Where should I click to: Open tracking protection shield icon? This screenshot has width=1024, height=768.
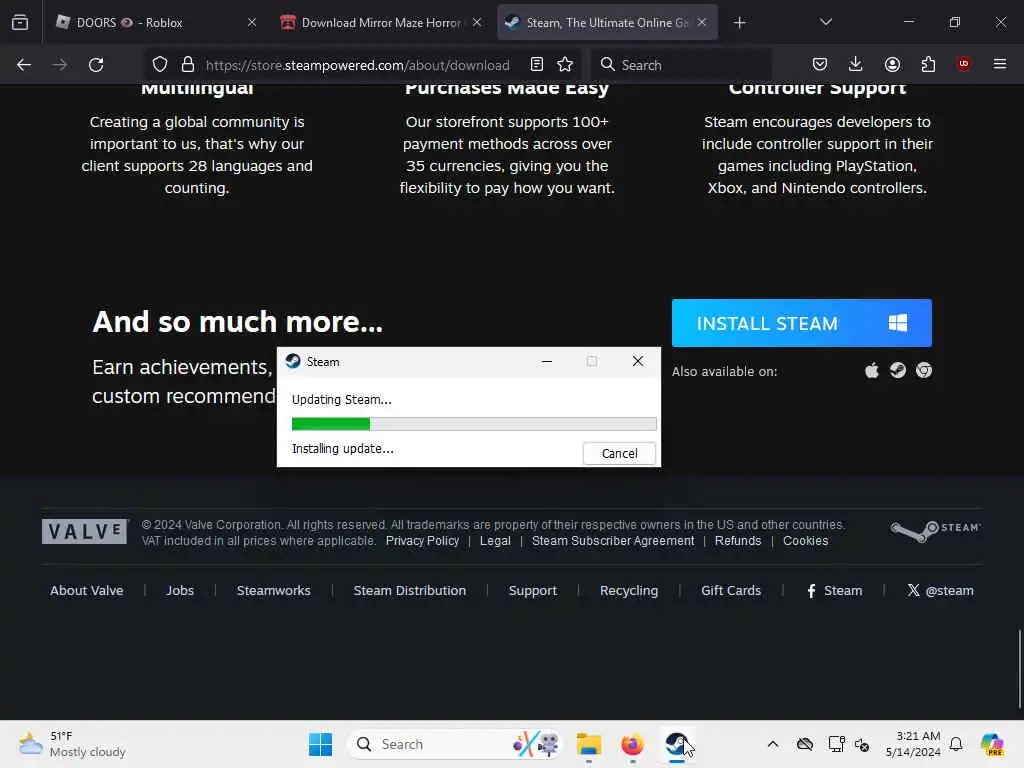[160, 65]
